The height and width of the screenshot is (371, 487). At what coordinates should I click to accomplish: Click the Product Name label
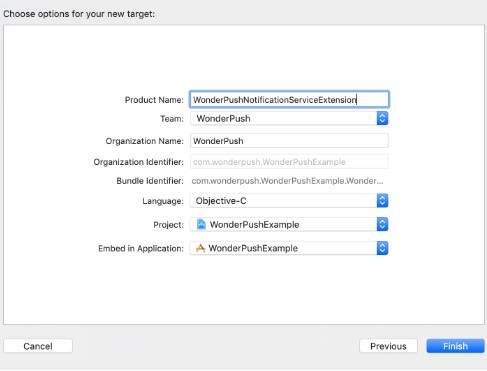(154, 100)
